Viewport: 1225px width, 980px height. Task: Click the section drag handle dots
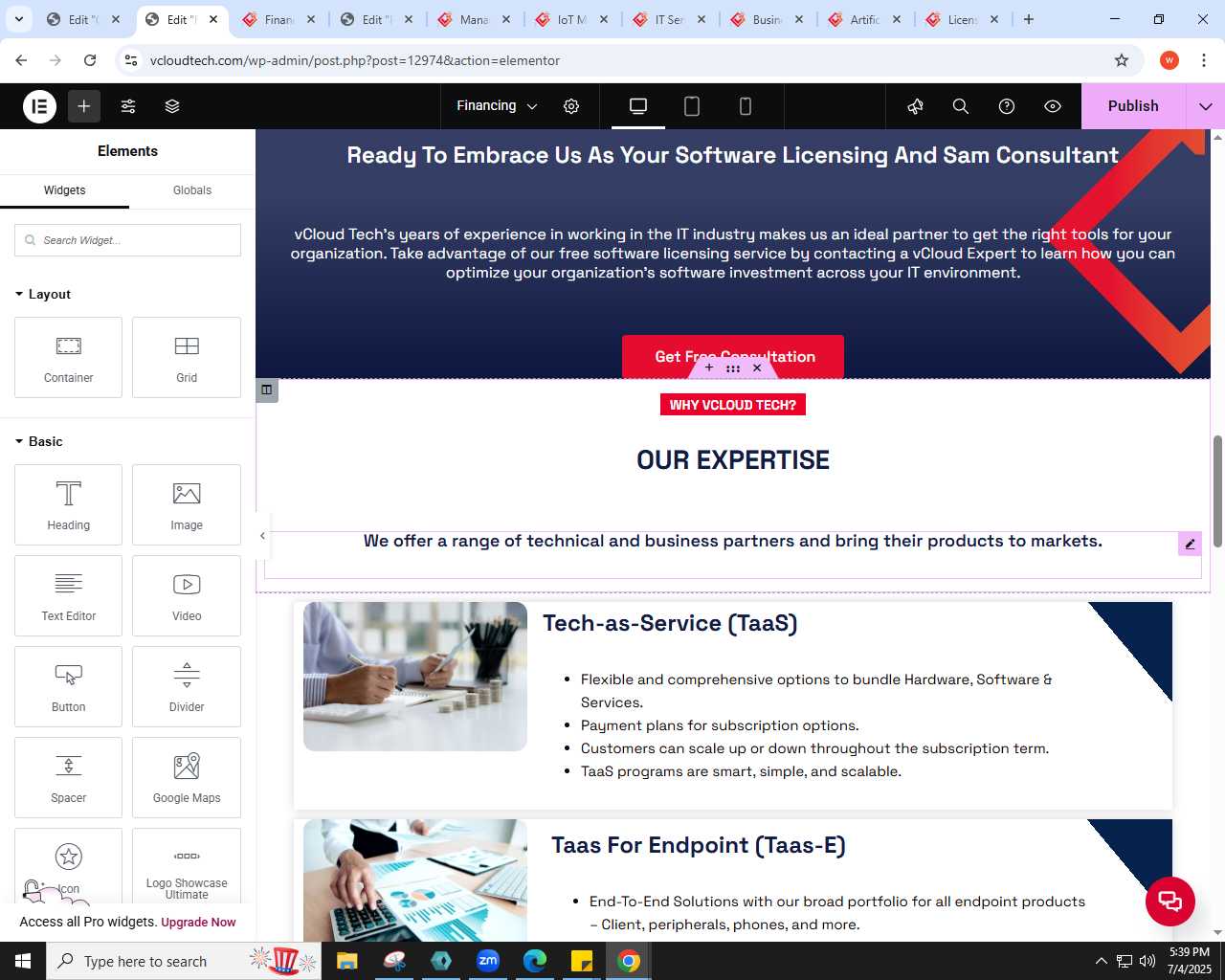tap(733, 367)
